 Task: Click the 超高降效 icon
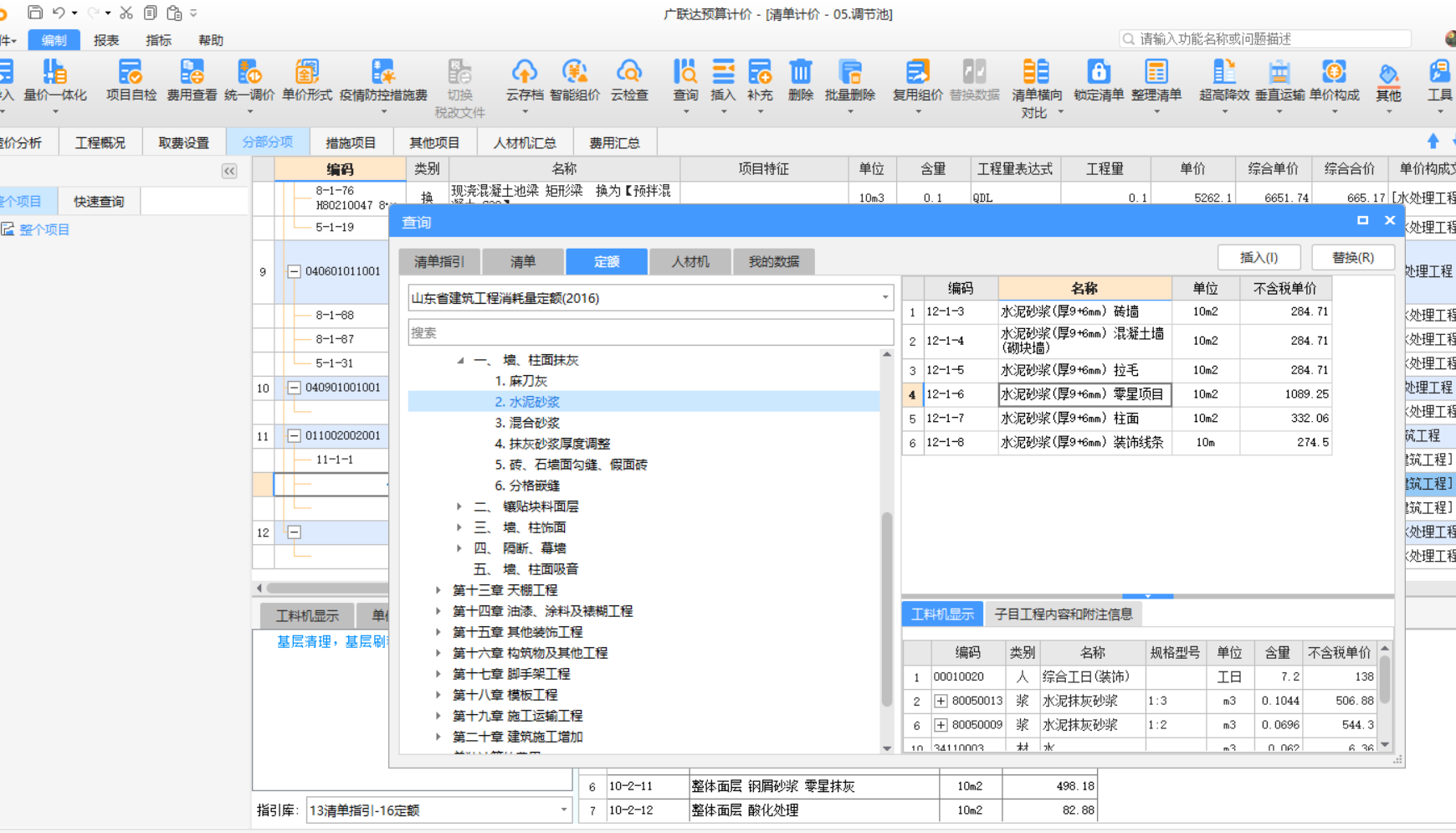click(1224, 81)
